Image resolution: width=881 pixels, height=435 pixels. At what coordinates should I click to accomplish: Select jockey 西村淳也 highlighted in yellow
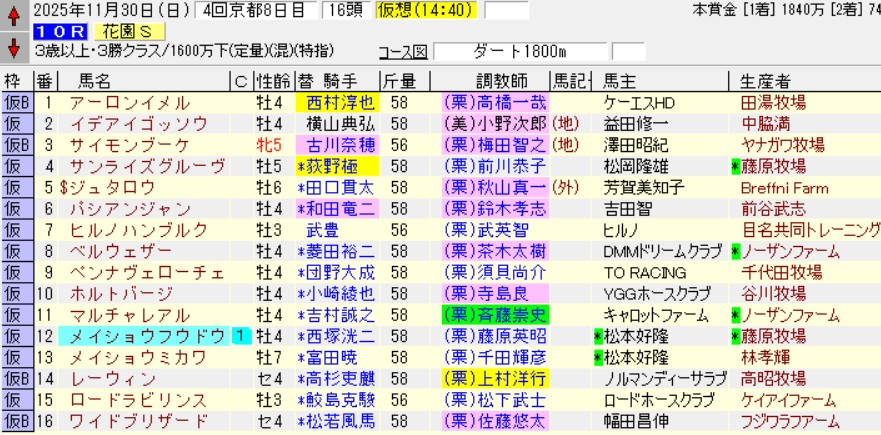coord(338,102)
